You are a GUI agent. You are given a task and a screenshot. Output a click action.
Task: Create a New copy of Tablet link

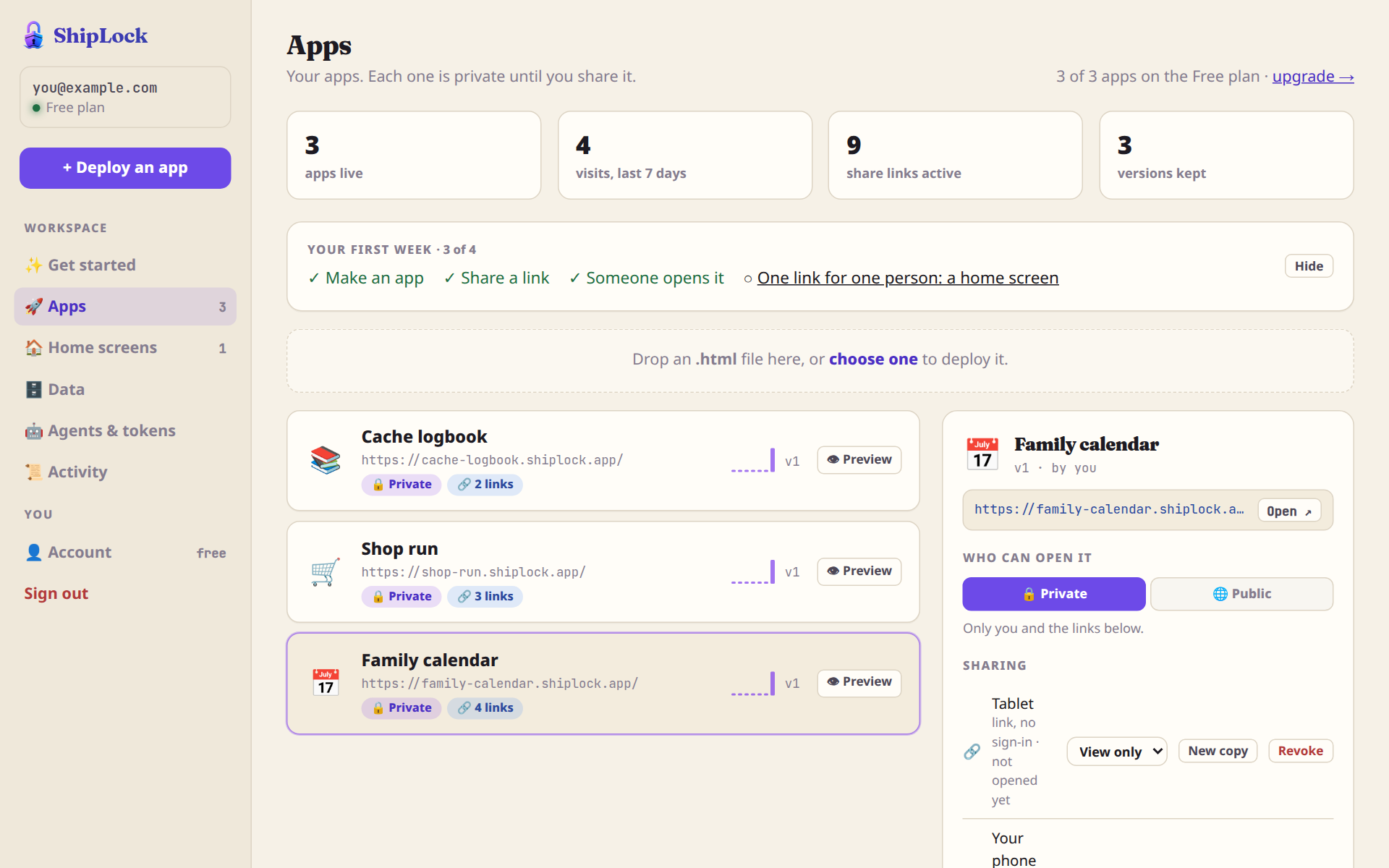coord(1218,752)
